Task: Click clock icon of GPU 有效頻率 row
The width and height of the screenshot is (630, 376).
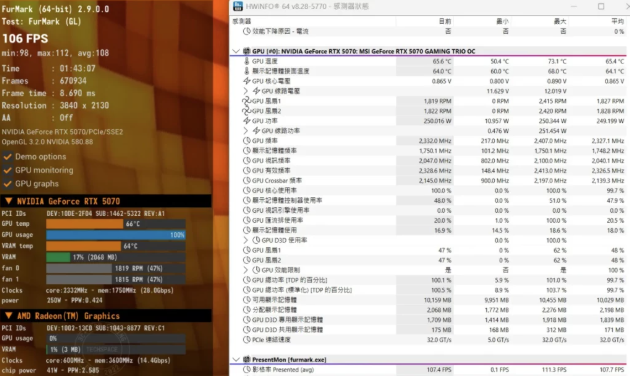Action: 247,170
